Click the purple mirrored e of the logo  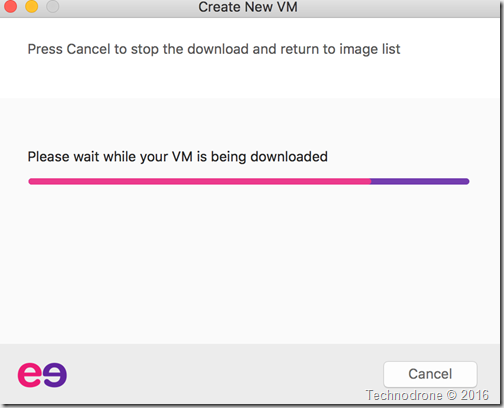55,375
